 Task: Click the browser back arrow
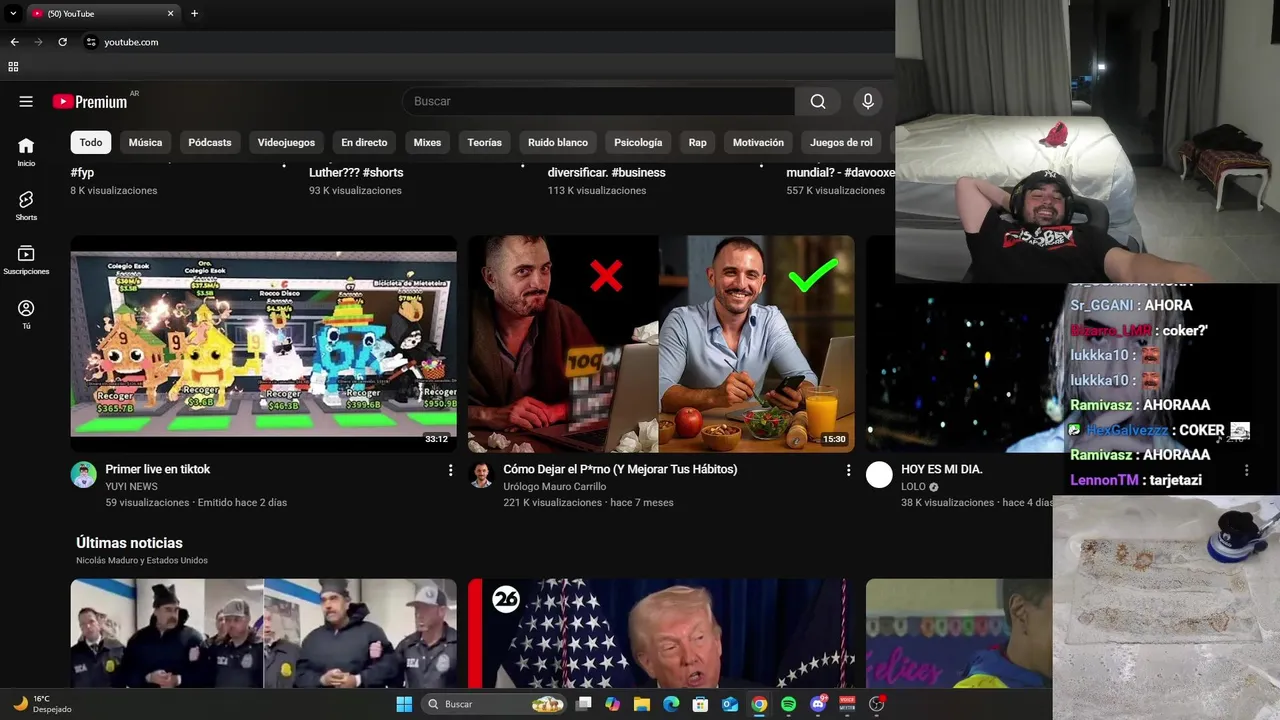14,42
